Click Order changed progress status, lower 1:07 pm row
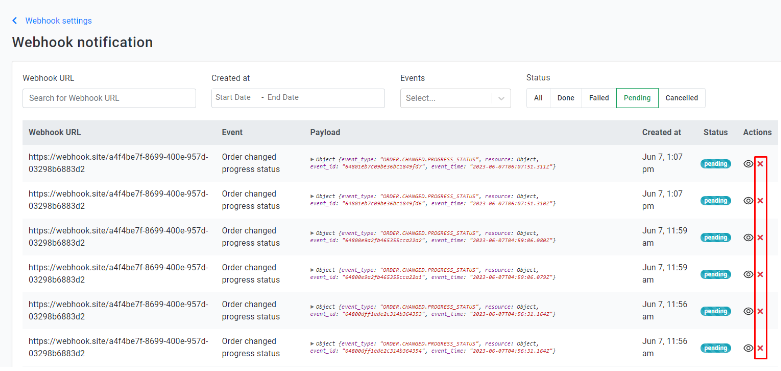 tap(251, 200)
